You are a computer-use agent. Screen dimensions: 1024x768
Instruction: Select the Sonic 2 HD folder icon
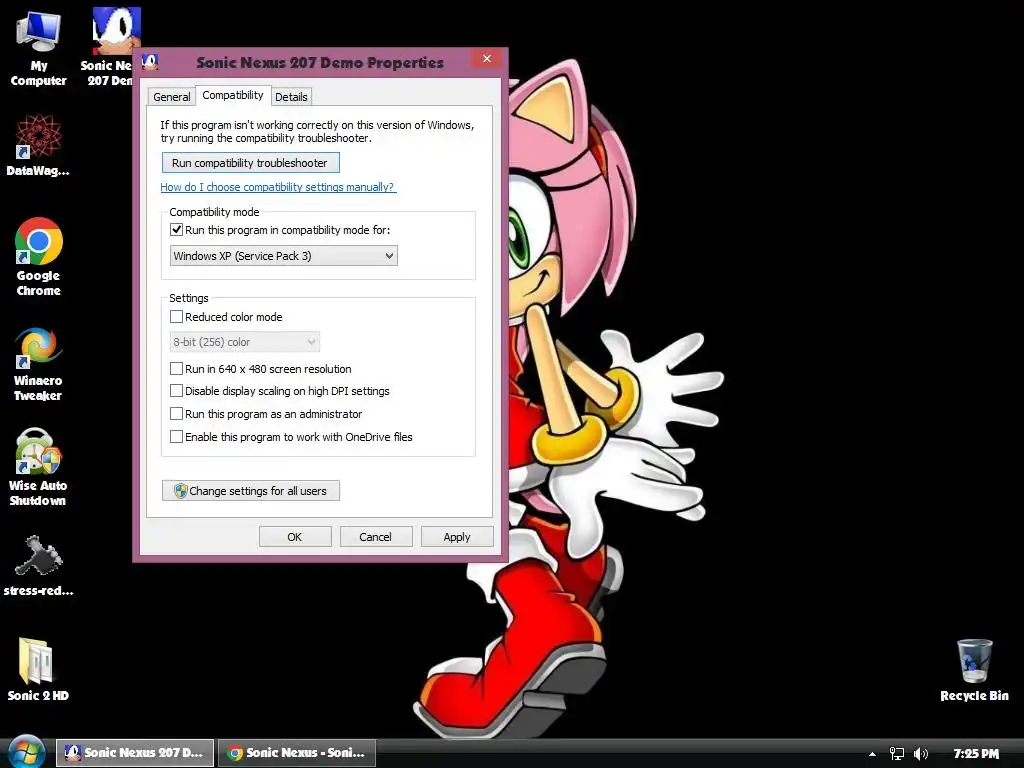[x=38, y=670]
